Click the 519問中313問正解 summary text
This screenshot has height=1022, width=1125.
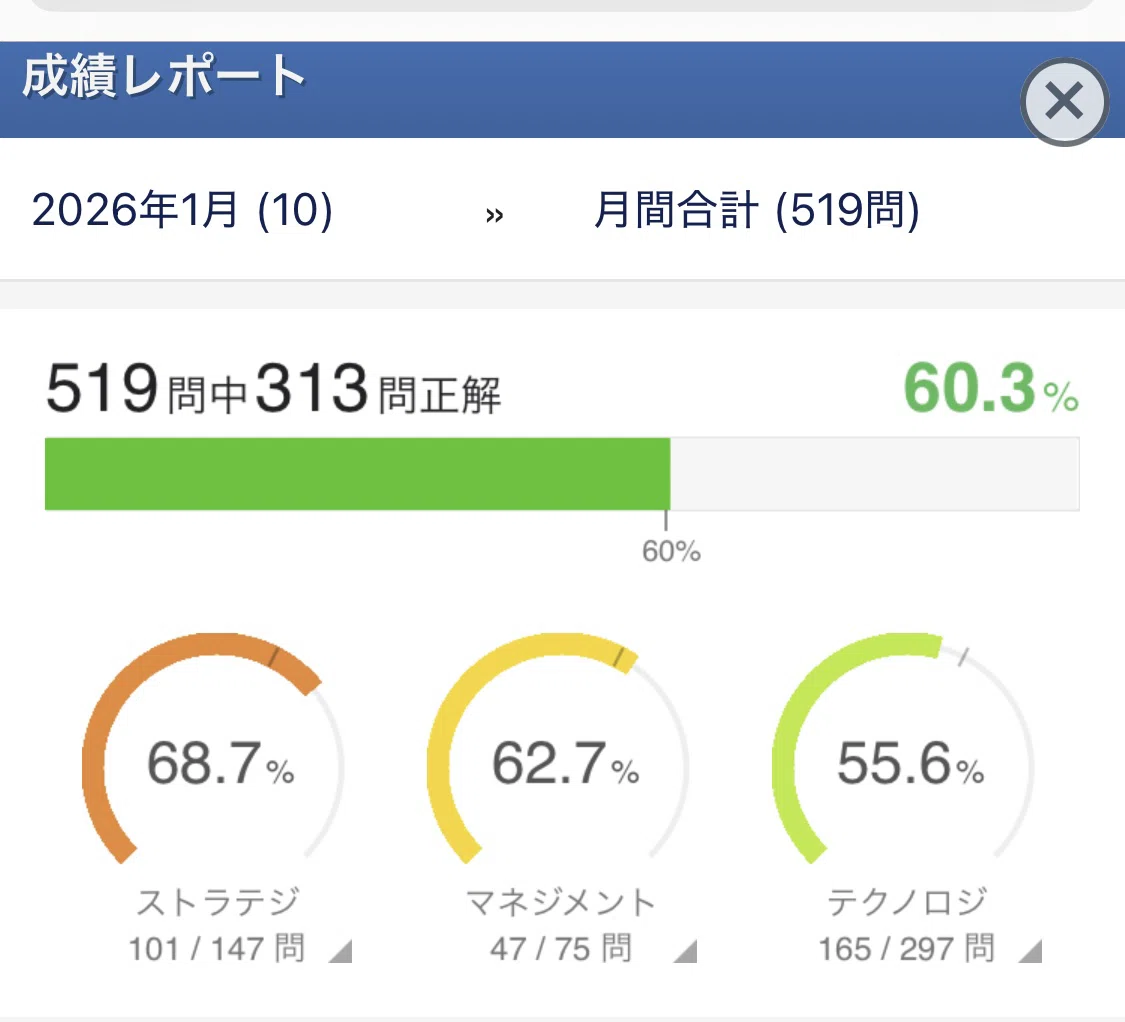273,388
